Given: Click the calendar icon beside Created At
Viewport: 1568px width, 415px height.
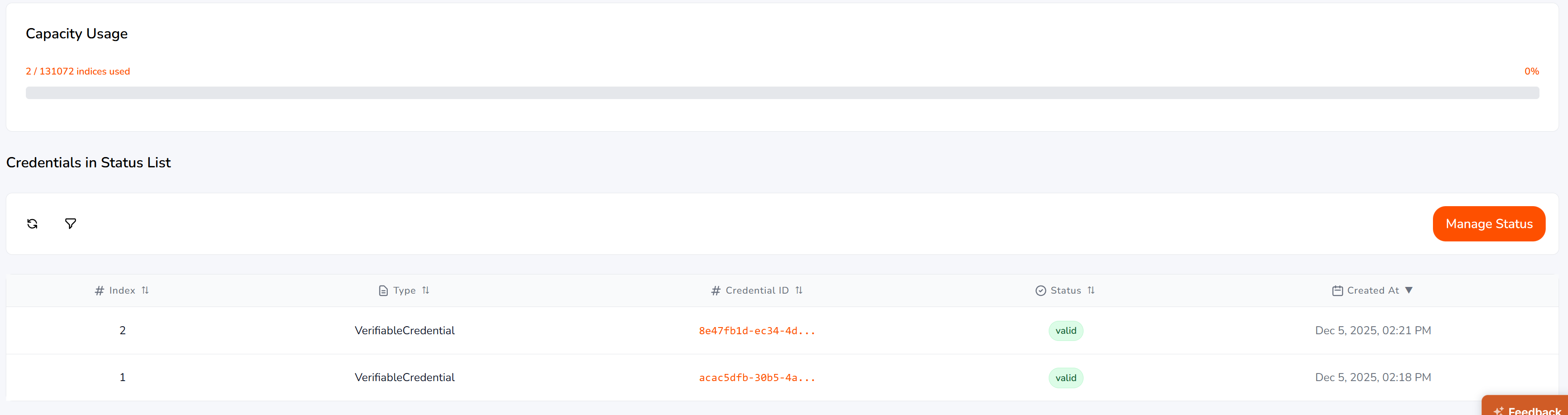Looking at the screenshot, I should click(1337, 290).
